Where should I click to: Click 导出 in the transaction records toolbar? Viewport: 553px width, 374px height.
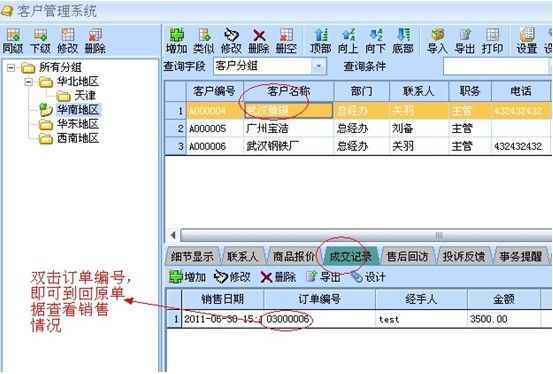(x=323, y=277)
